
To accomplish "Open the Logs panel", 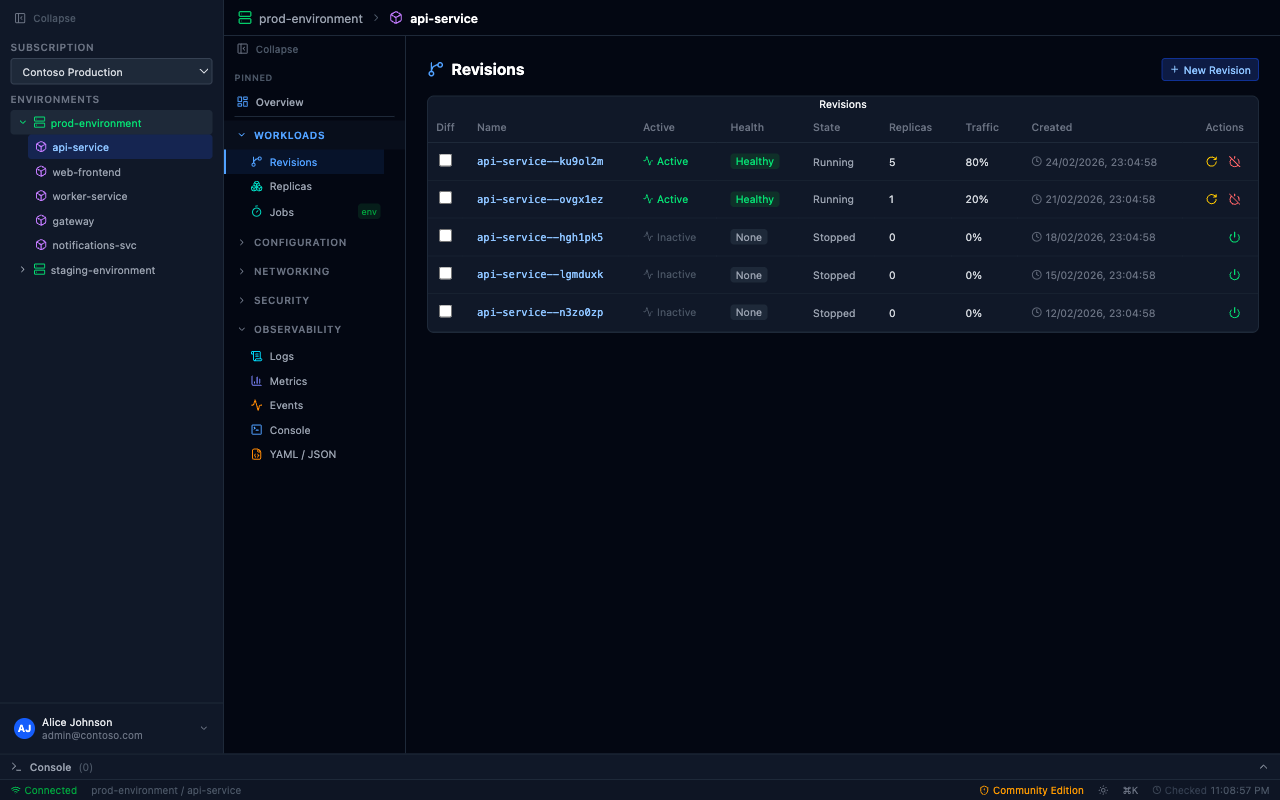I will 281,356.
